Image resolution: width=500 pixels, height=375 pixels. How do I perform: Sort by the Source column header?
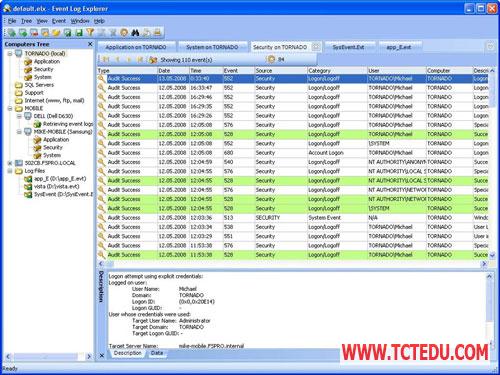(281, 71)
